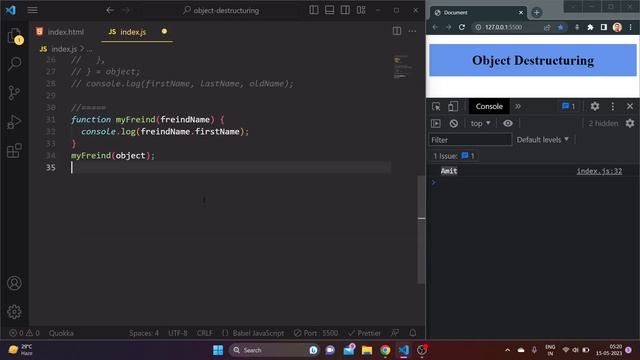
Task: Toggle the secondary side bar layout icon
Action: (x=345, y=10)
